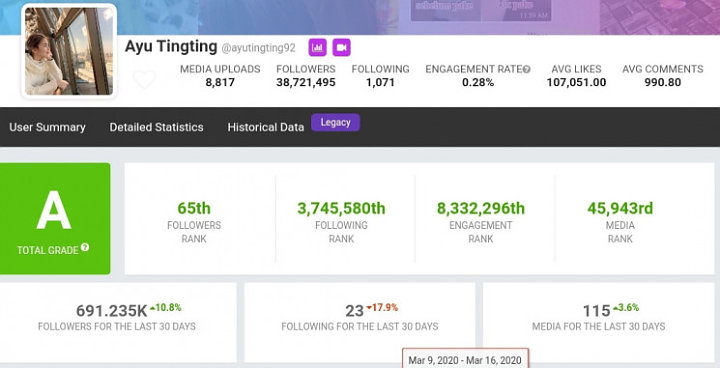Click the Legacy badge button
The width and height of the screenshot is (720, 368).
(x=335, y=122)
